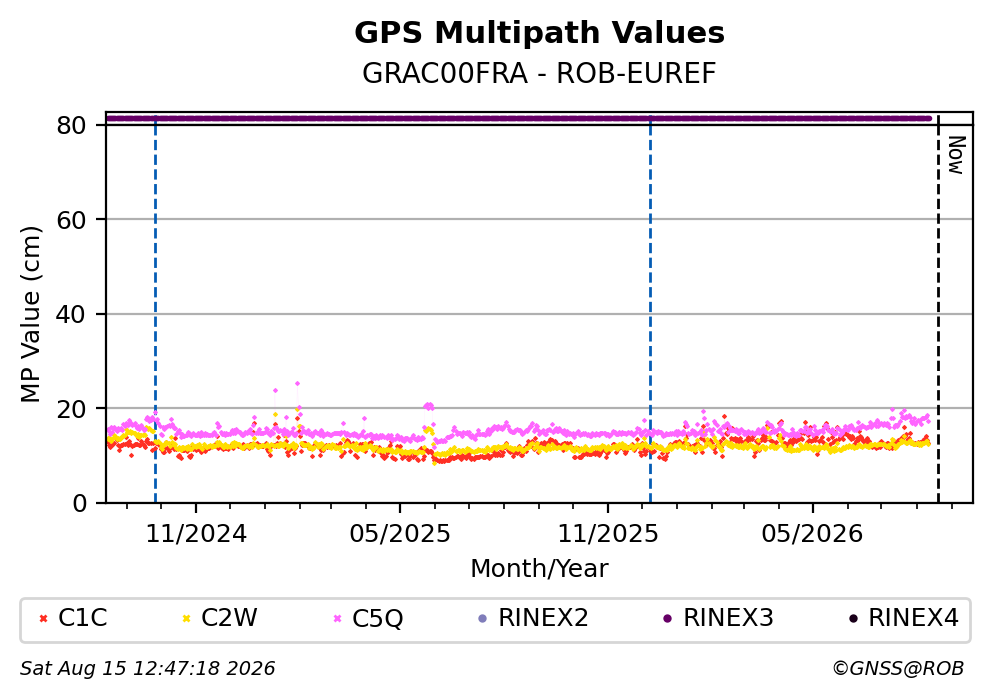Select the C5Q legend label
The width and height of the screenshot is (992, 699).
tap(378, 618)
